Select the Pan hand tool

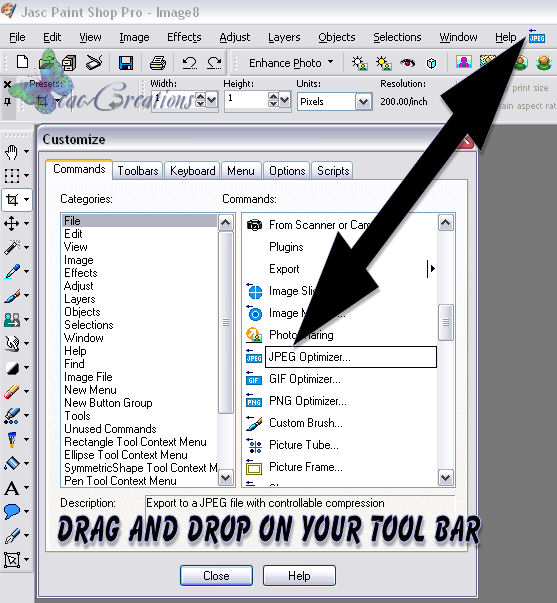[12, 152]
